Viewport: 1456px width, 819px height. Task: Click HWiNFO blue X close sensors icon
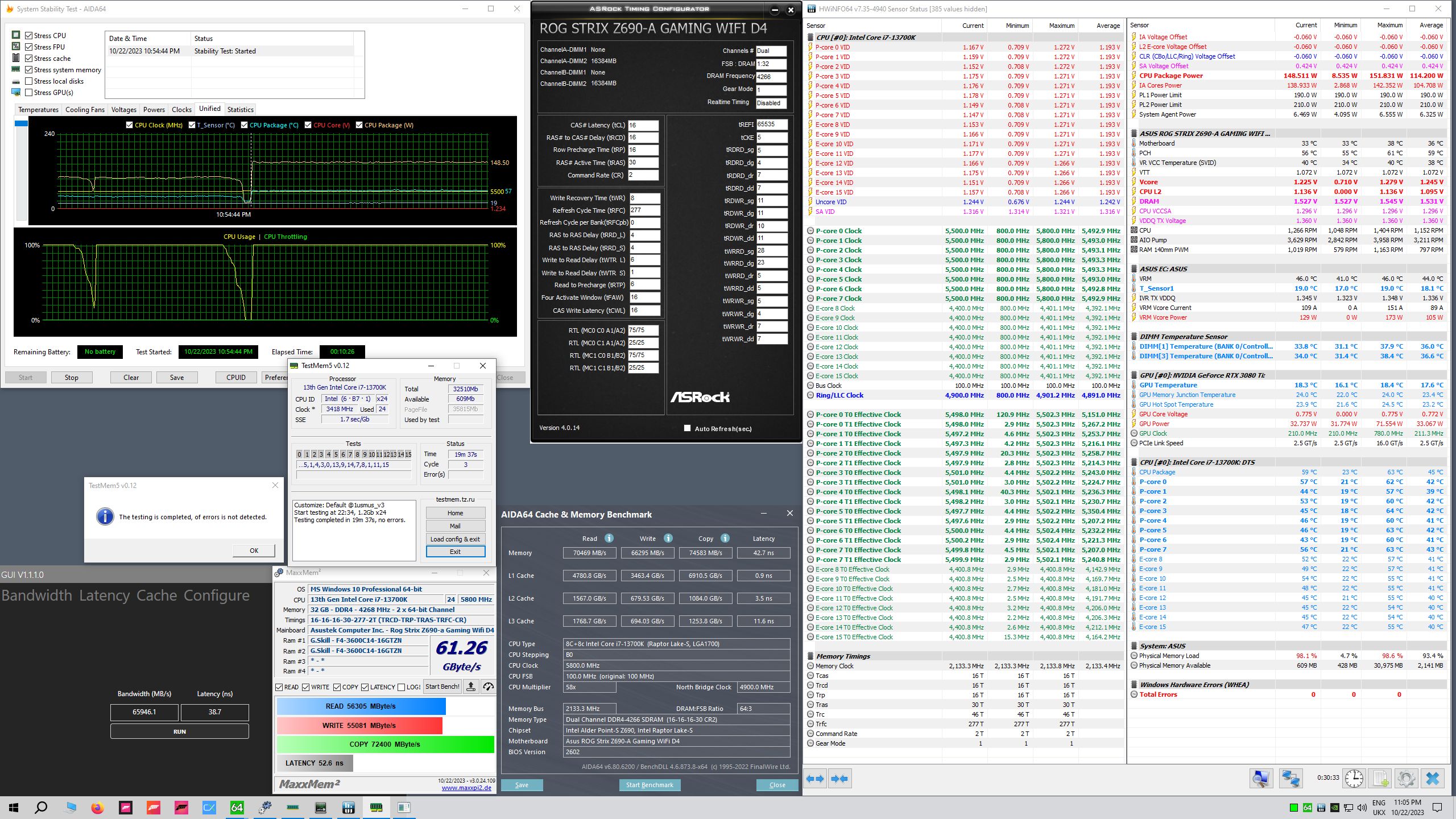[1433, 779]
